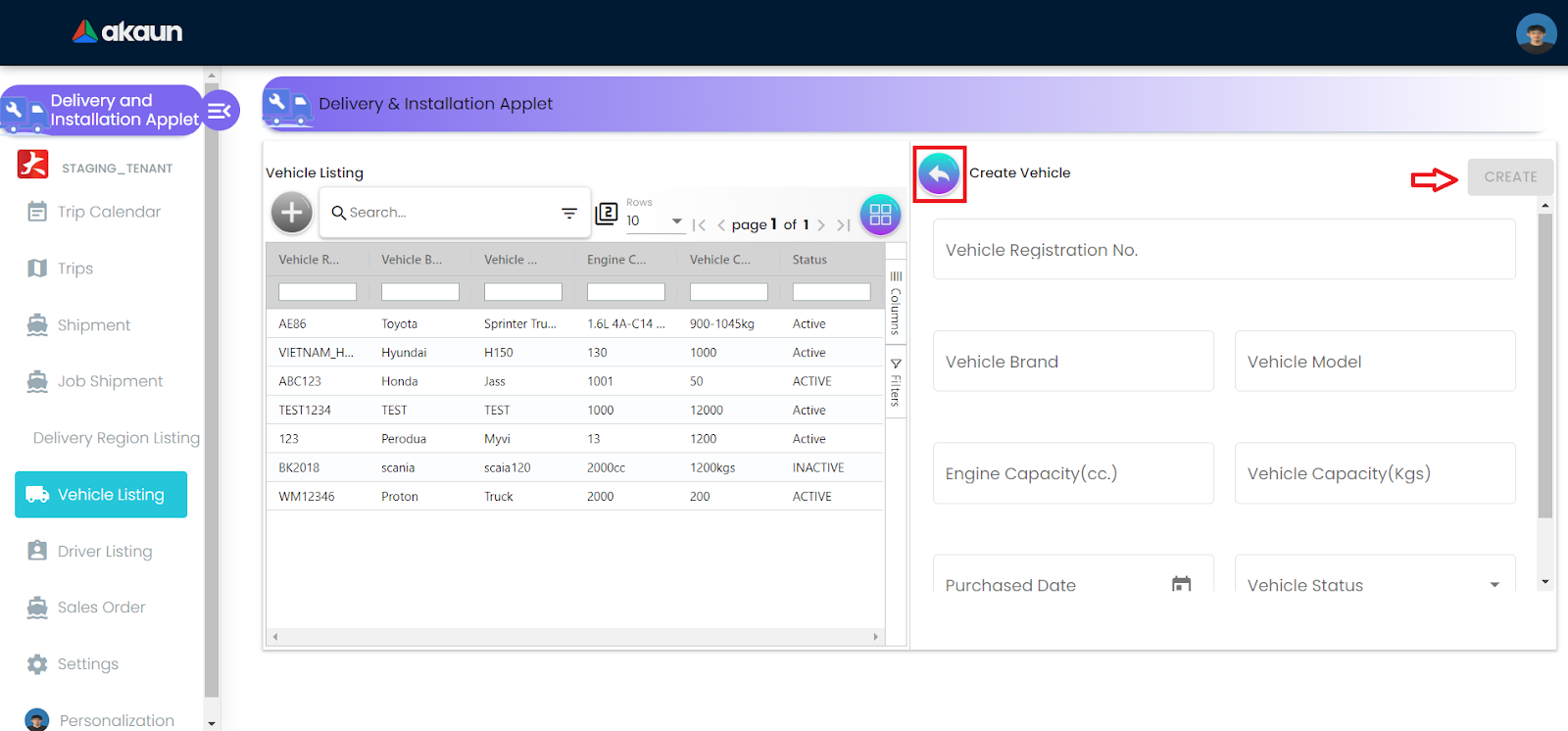Click the create form vertical scrollbar
The image size is (1568, 731).
[x=1544, y=365]
